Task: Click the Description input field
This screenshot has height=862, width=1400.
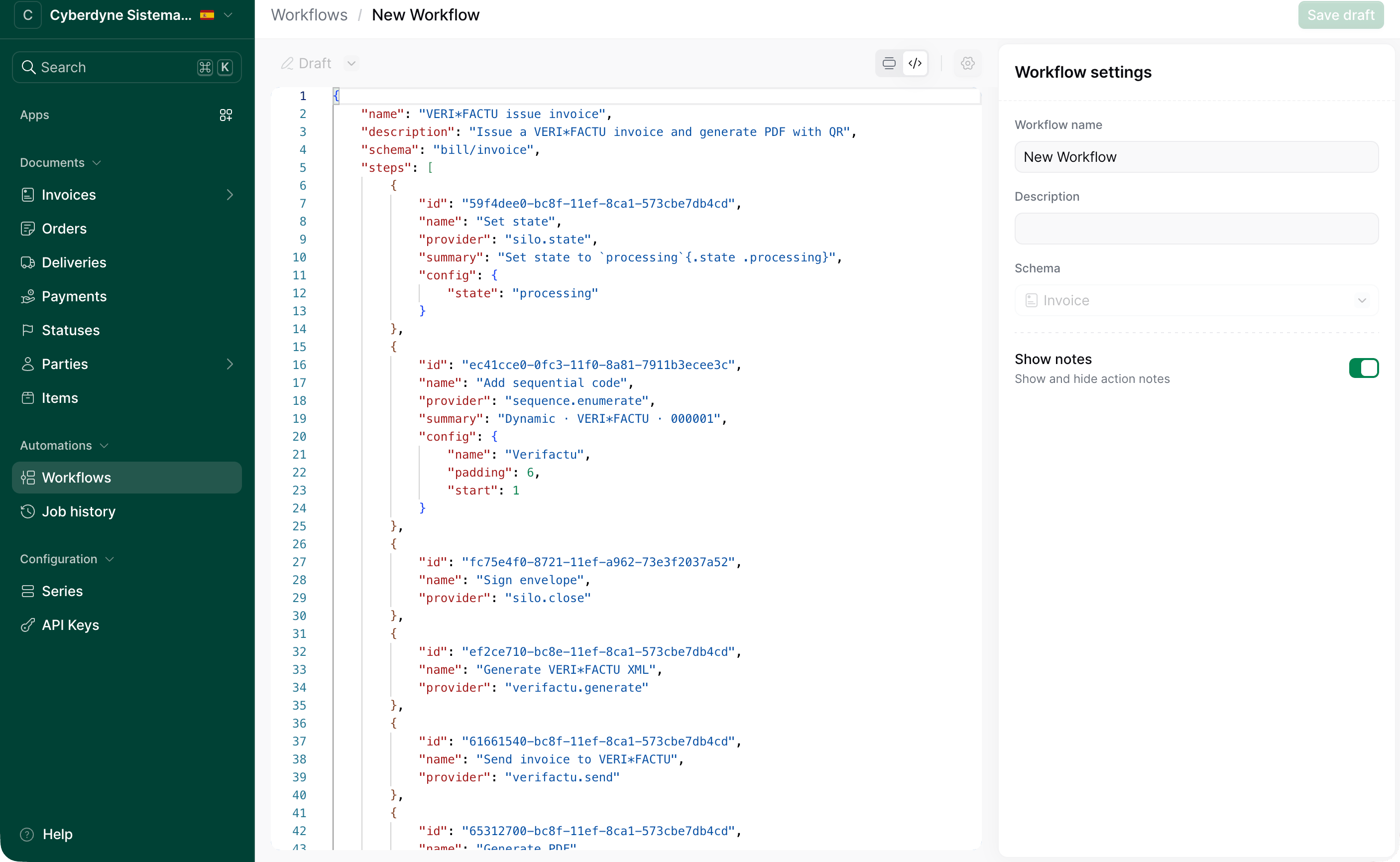Action: coord(1196,229)
